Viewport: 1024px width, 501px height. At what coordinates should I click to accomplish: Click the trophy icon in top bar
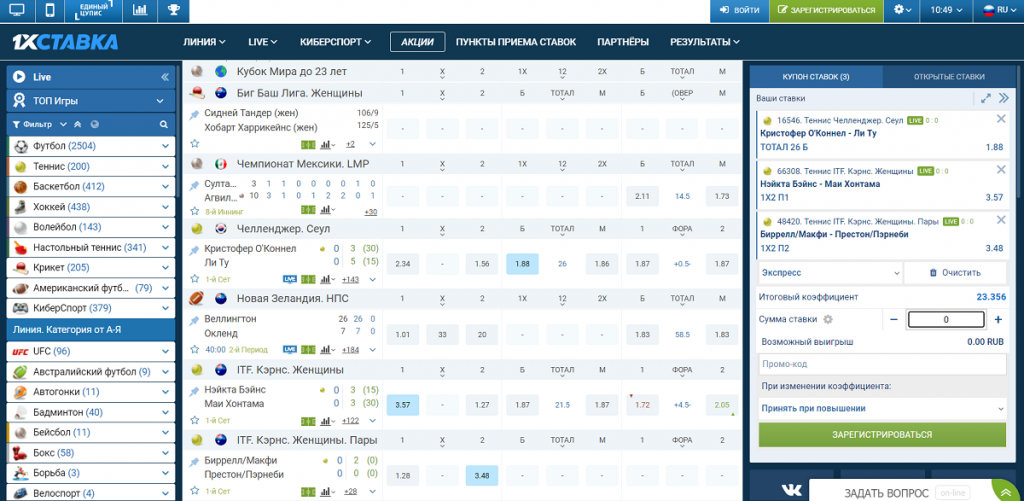[x=174, y=10]
